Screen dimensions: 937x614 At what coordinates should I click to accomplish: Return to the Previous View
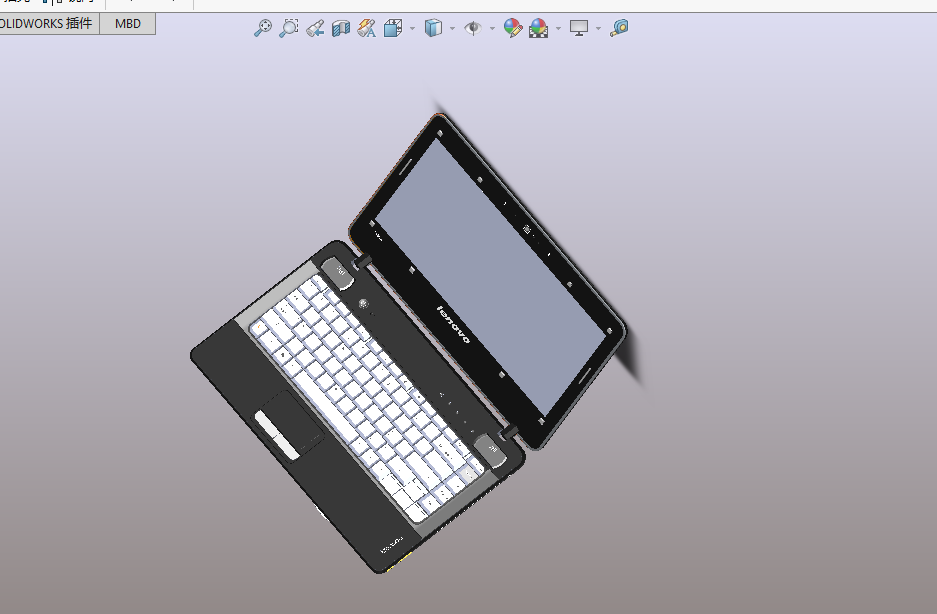tap(315, 28)
